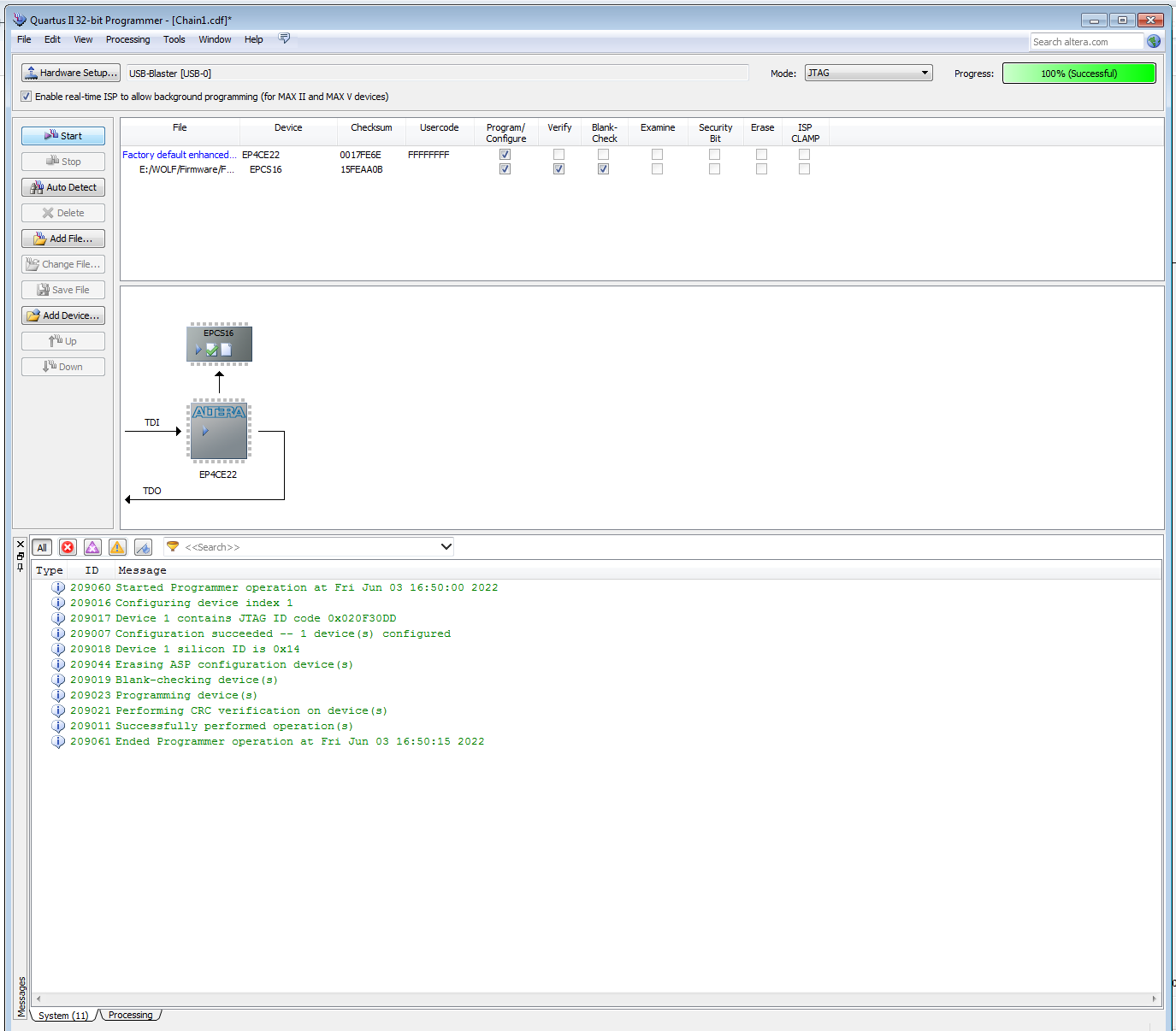Show warning messages with yellow triangle
Screen dimensions: 1176x1031
pyautogui.click(x=118, y=547)
